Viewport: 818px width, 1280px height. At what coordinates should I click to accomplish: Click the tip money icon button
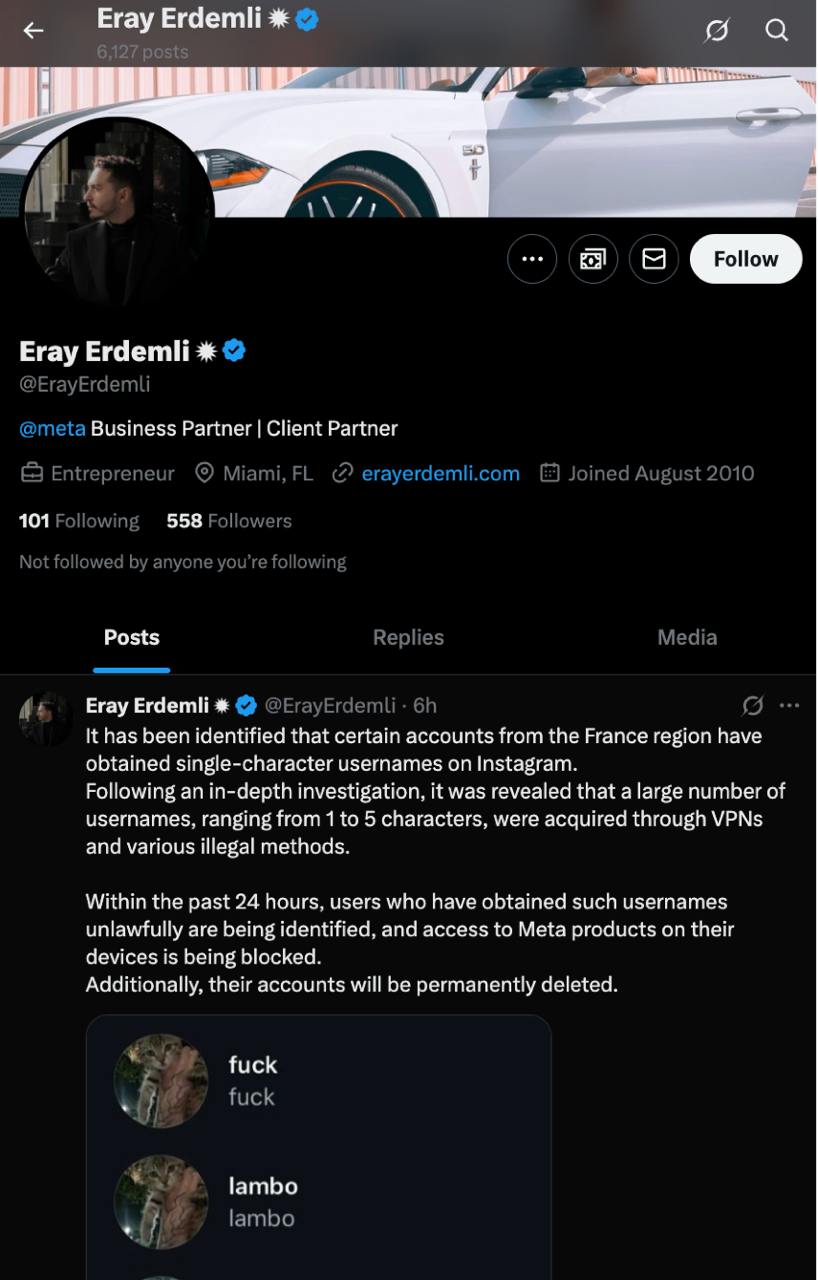593,259
